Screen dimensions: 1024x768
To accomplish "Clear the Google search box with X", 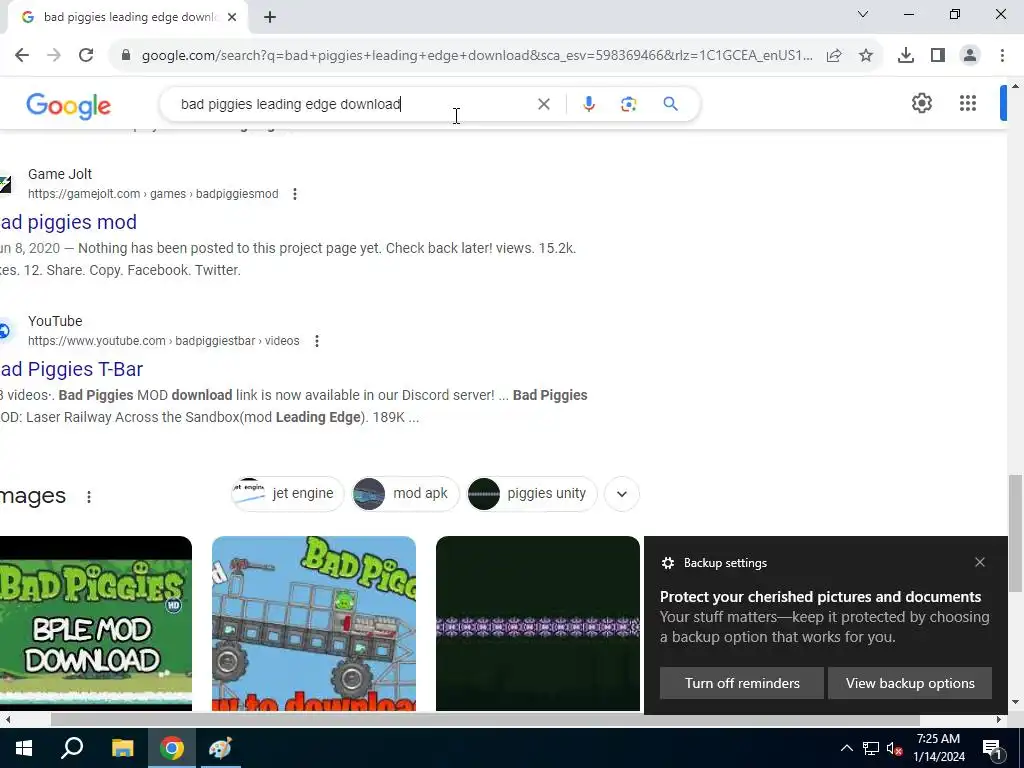I will click(x=543, y=104).
